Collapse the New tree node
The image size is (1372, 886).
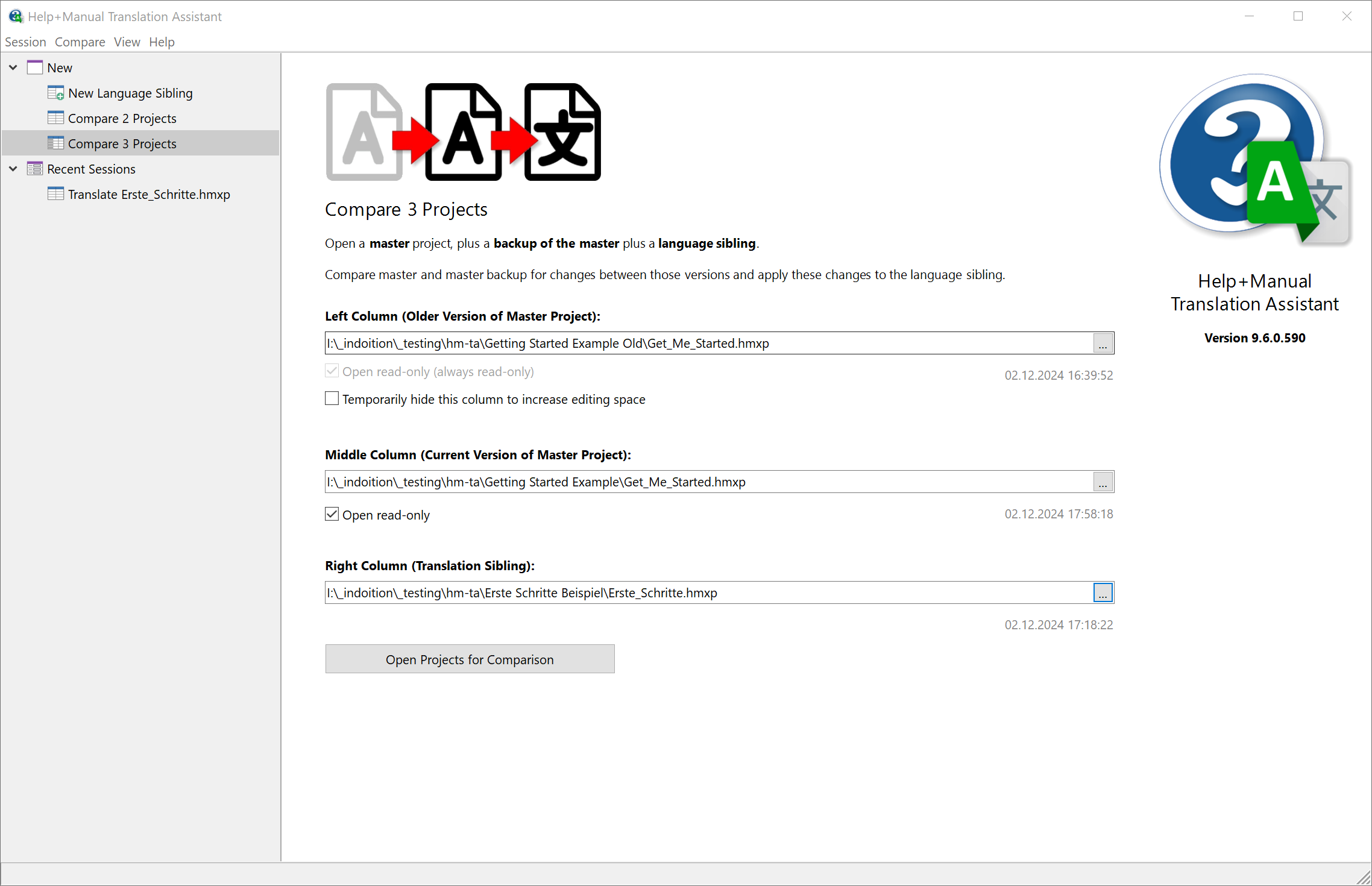(x=13, y=68)
